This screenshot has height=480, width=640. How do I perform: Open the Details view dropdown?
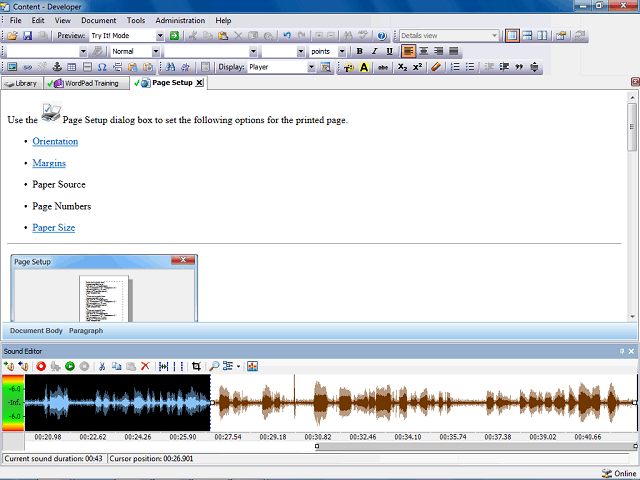click(494, 36)
